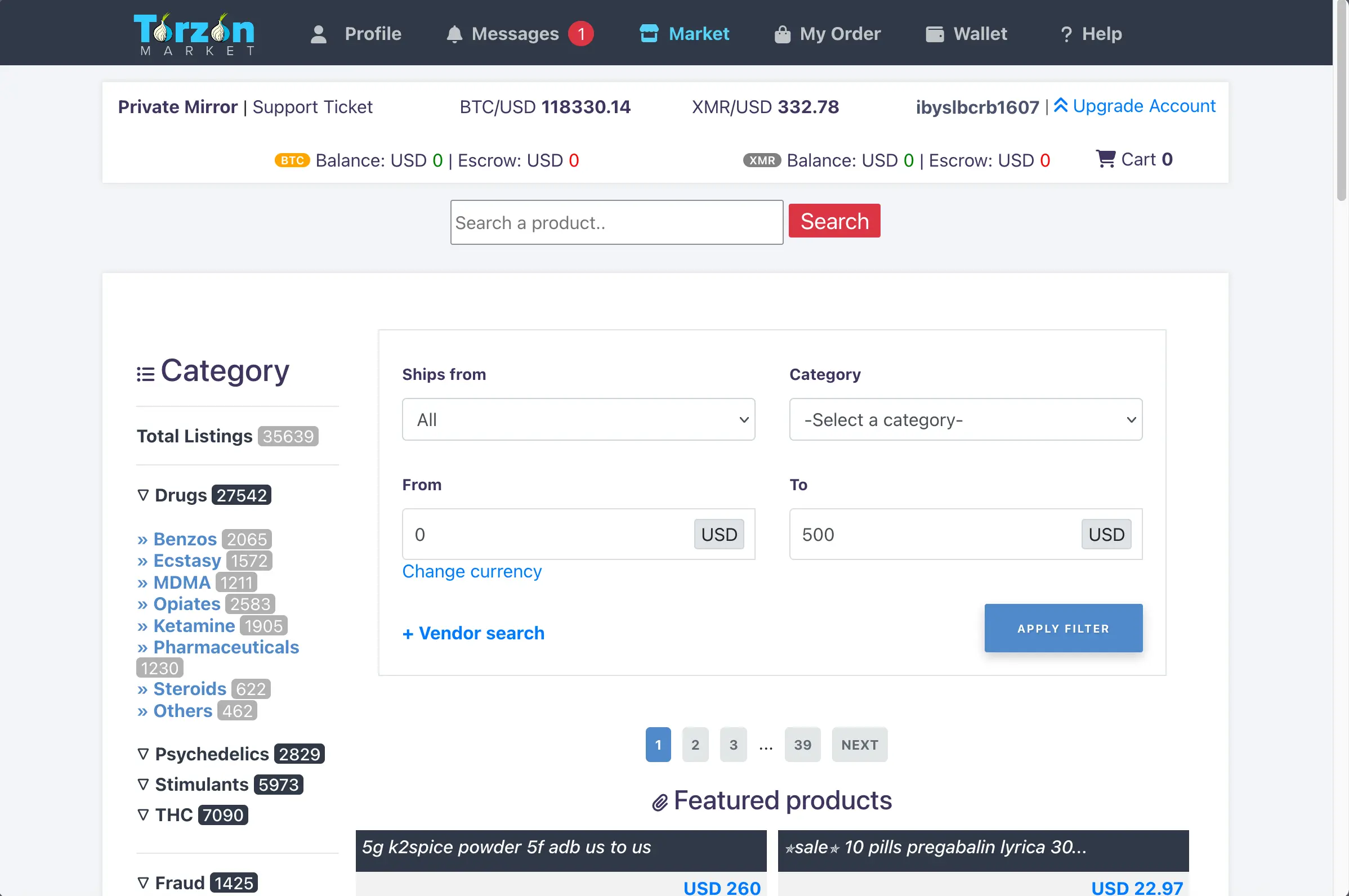Click the shopping cart icon

coord(1106,158)
